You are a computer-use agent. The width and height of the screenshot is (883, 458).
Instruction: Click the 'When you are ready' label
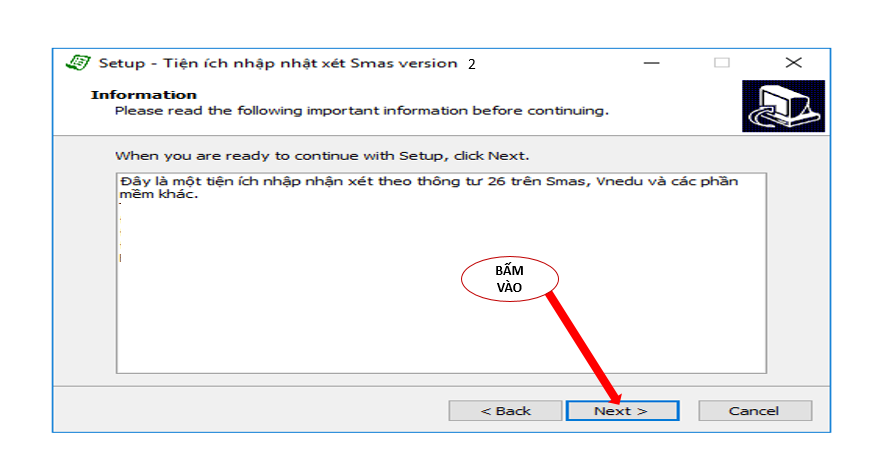321,156
